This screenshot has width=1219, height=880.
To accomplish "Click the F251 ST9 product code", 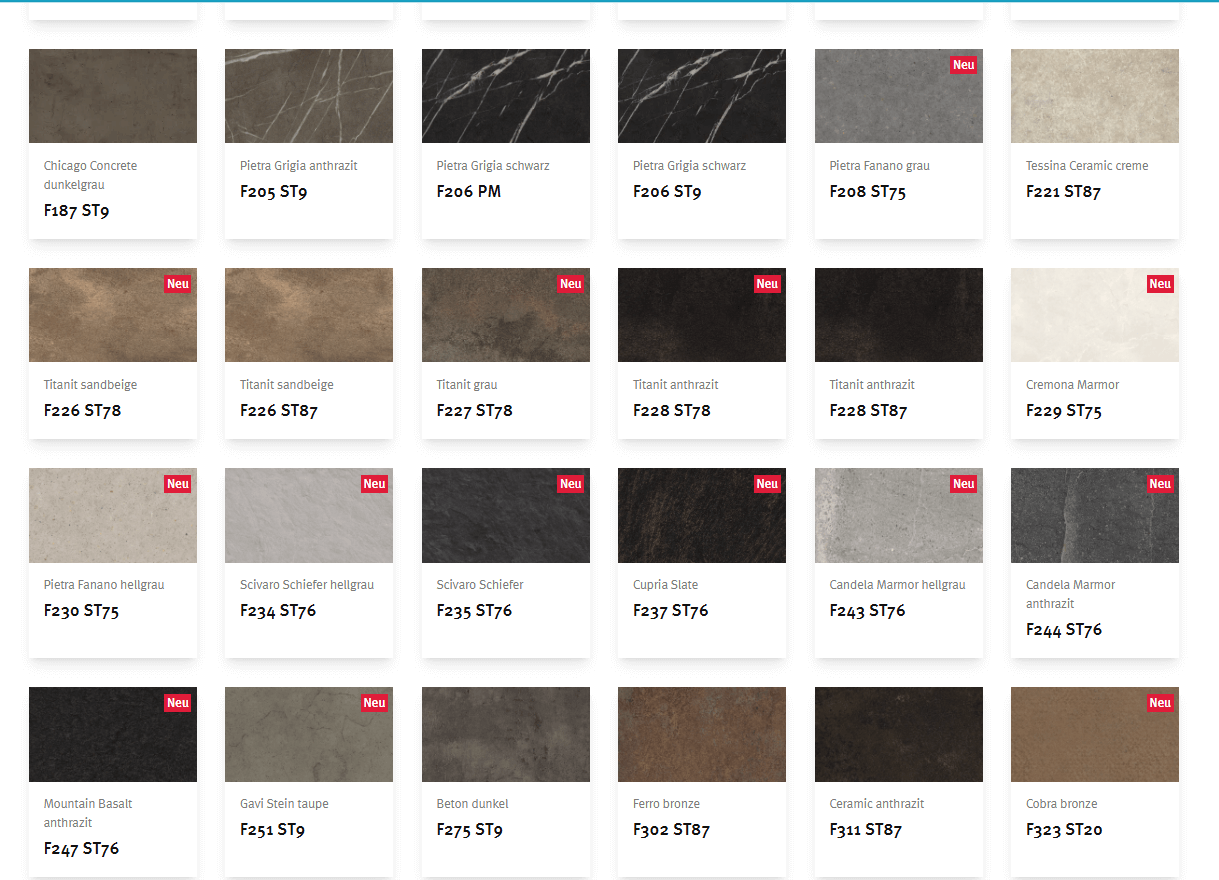I will pyautogui.click(x=273, y=830).
